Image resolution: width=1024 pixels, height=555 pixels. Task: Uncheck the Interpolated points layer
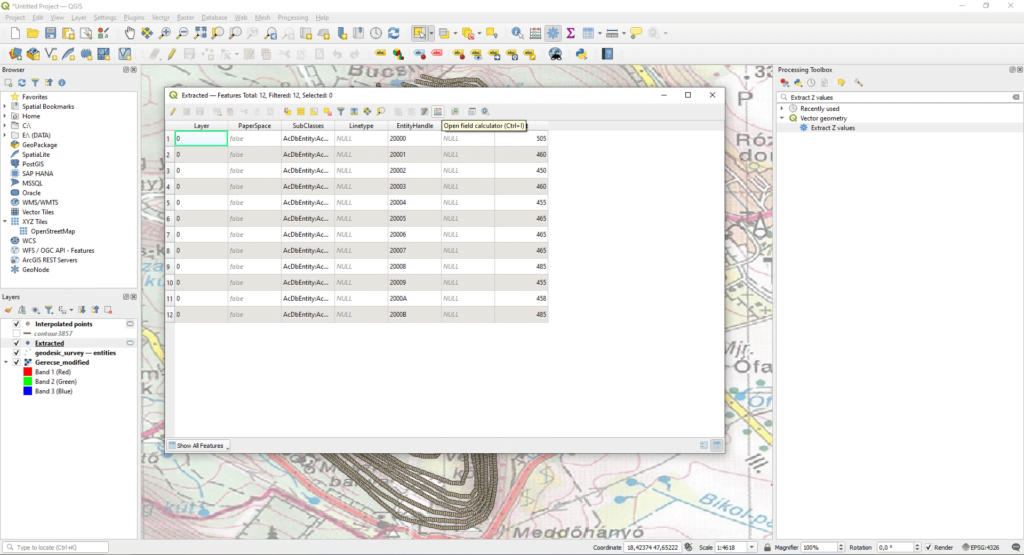point(16,324)
